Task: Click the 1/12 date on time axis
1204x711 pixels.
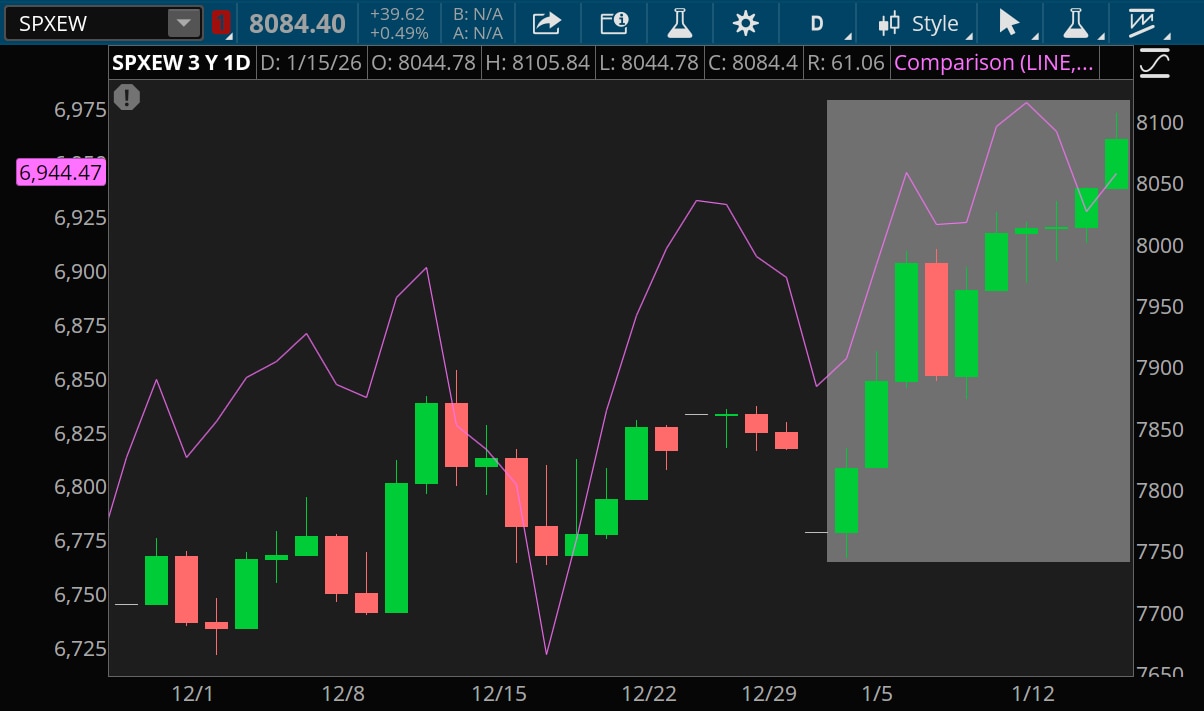Action: click(1033, 694)
